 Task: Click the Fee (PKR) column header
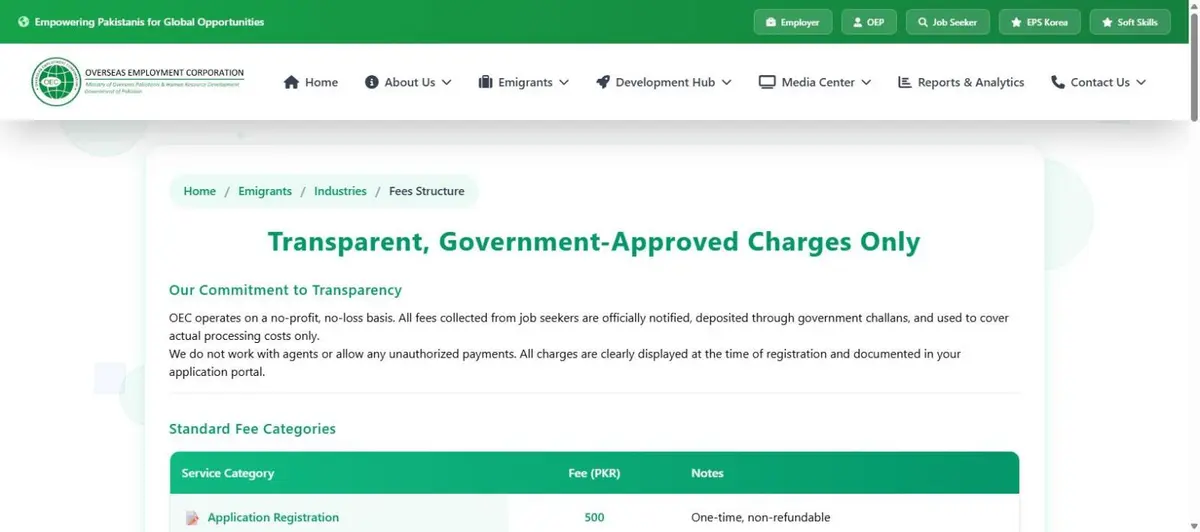point(594,473)
